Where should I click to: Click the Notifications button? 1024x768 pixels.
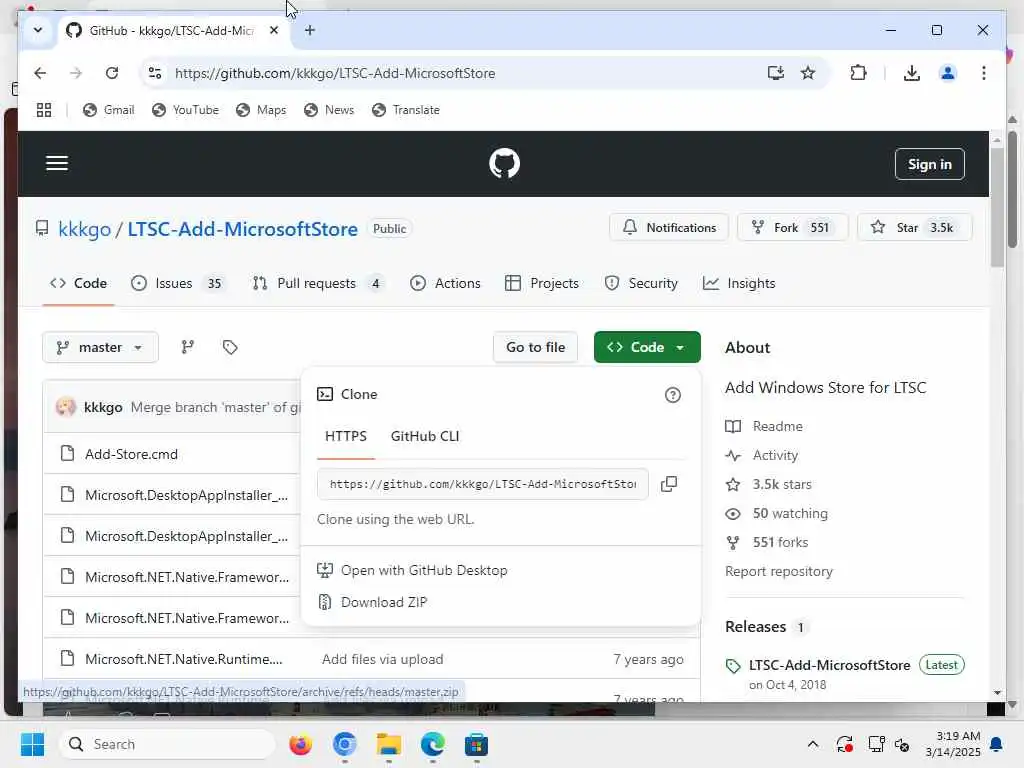(669, 227)
